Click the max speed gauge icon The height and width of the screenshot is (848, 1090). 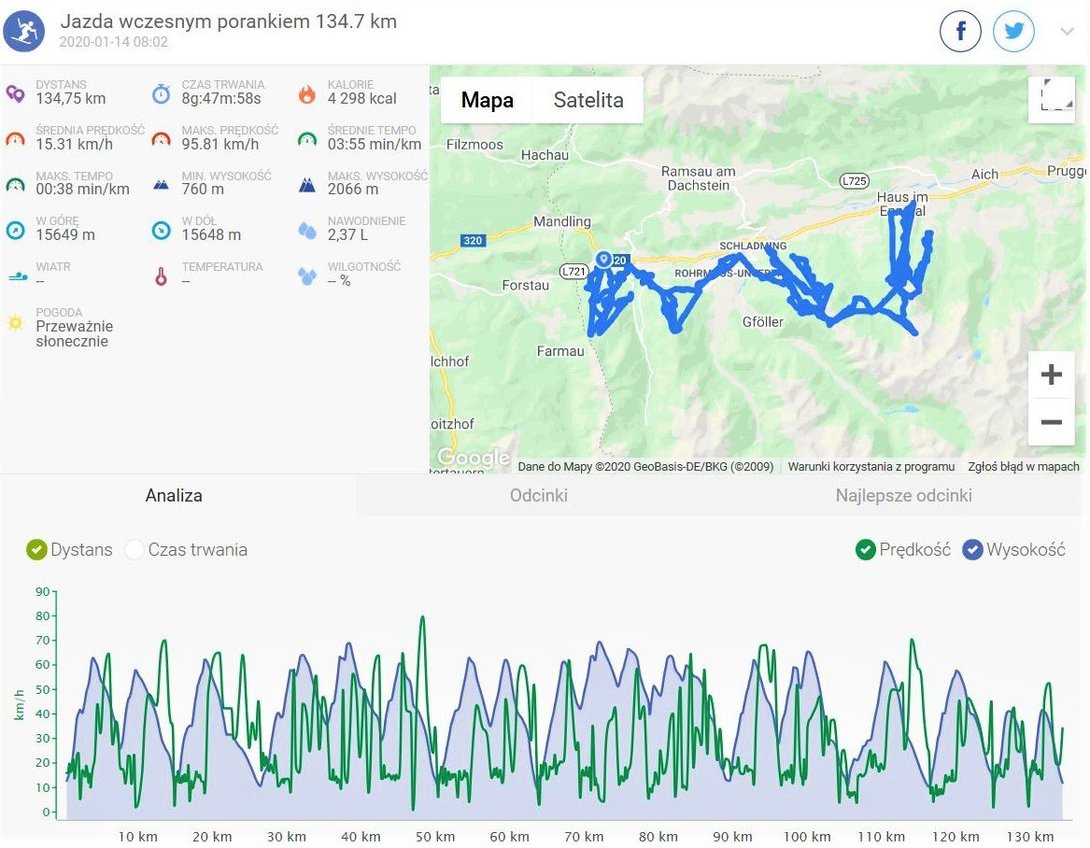[161, 139]
